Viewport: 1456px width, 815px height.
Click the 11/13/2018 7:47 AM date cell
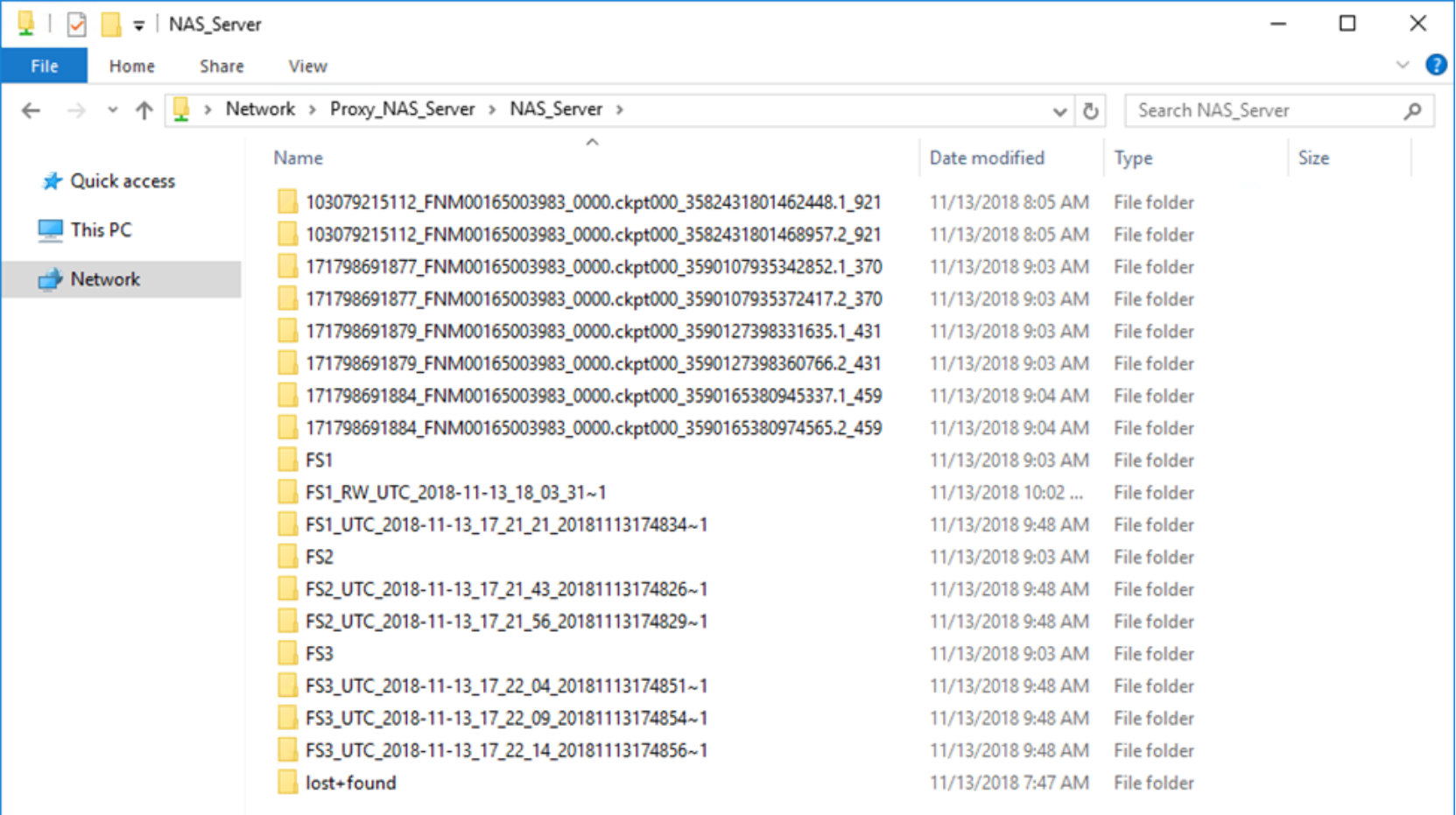coord(1009,783)
